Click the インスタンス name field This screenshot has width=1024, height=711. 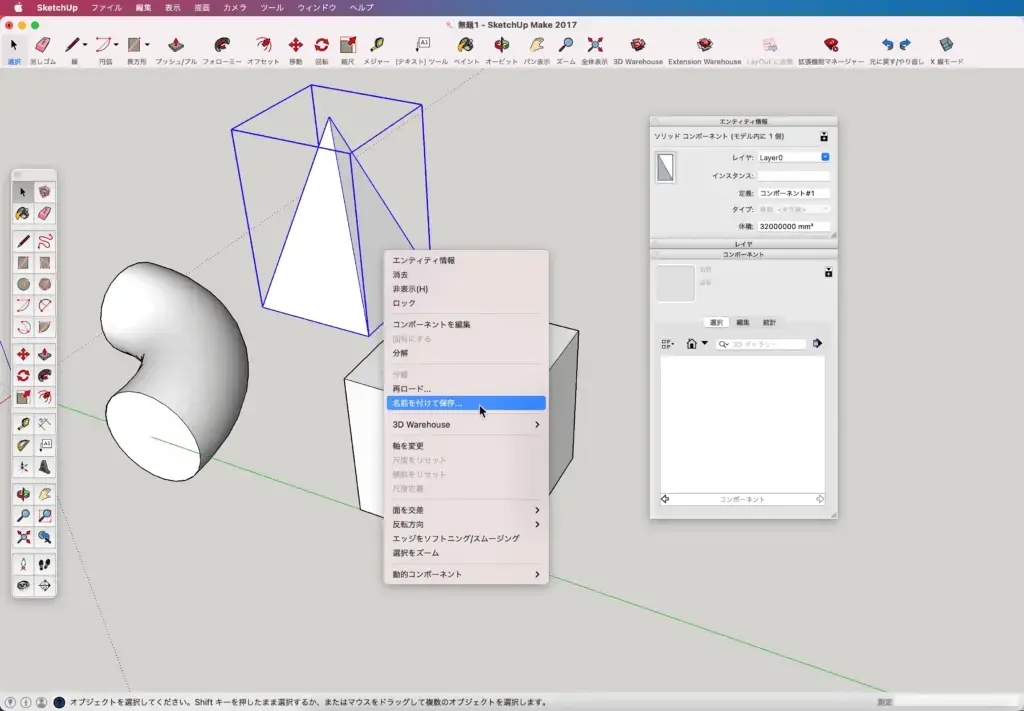click(793, 176)
